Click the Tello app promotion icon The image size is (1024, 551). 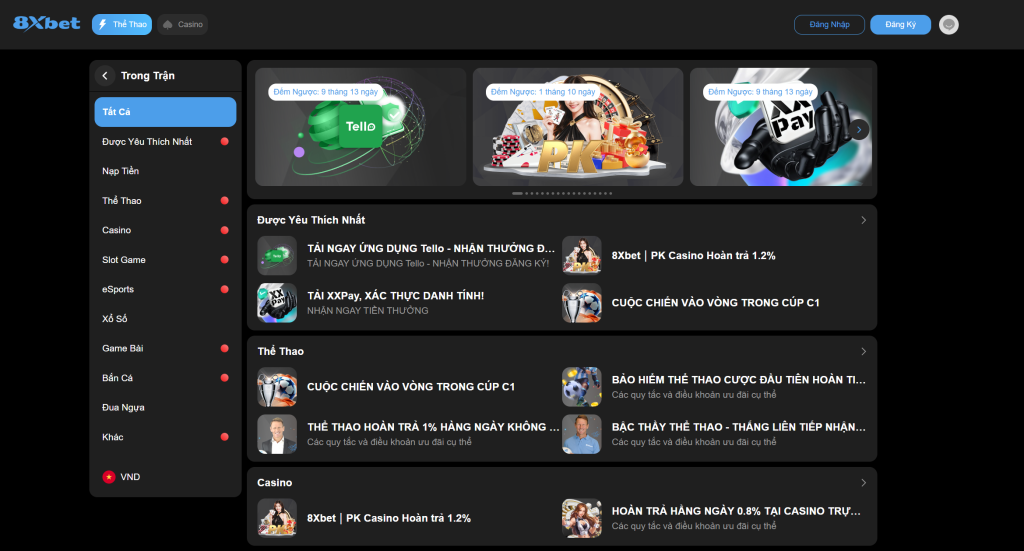click(x=277, y=255)
